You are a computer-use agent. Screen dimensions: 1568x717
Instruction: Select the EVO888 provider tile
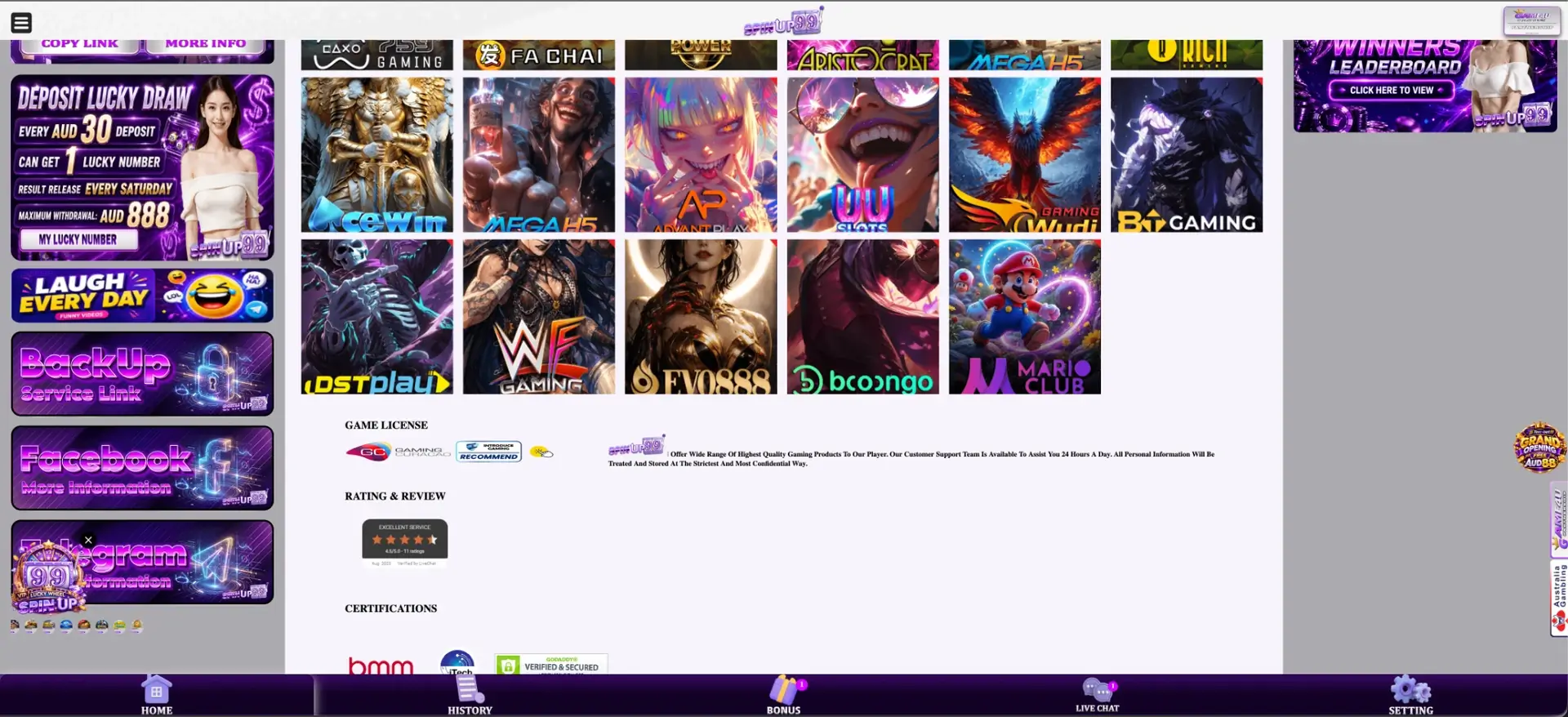click(x=701, y=317)
